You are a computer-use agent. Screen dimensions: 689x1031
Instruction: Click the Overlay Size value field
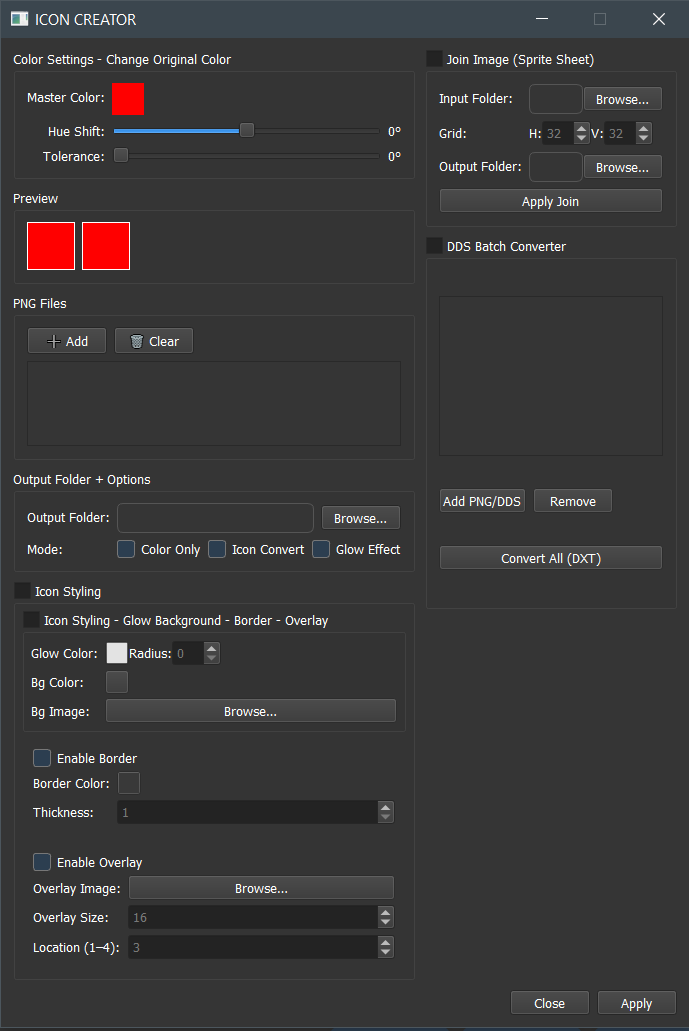(x=253, y=917)
